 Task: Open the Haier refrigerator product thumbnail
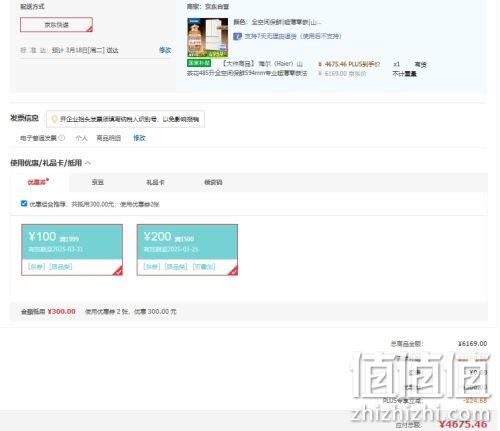click(x=207, y=37)
